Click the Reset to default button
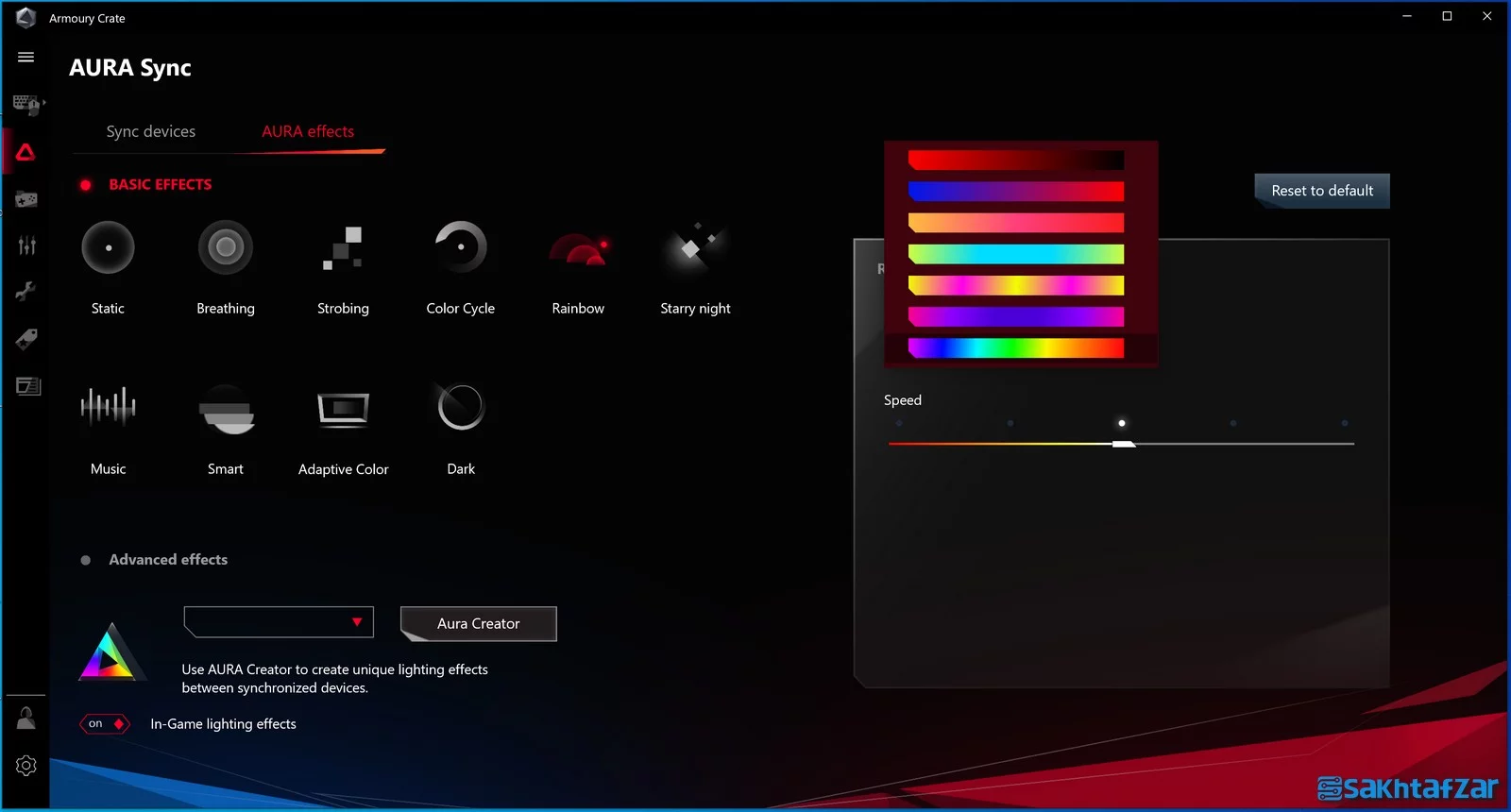The height and width of the screenshot is (812, 1511). click(x=1322, y=191)
